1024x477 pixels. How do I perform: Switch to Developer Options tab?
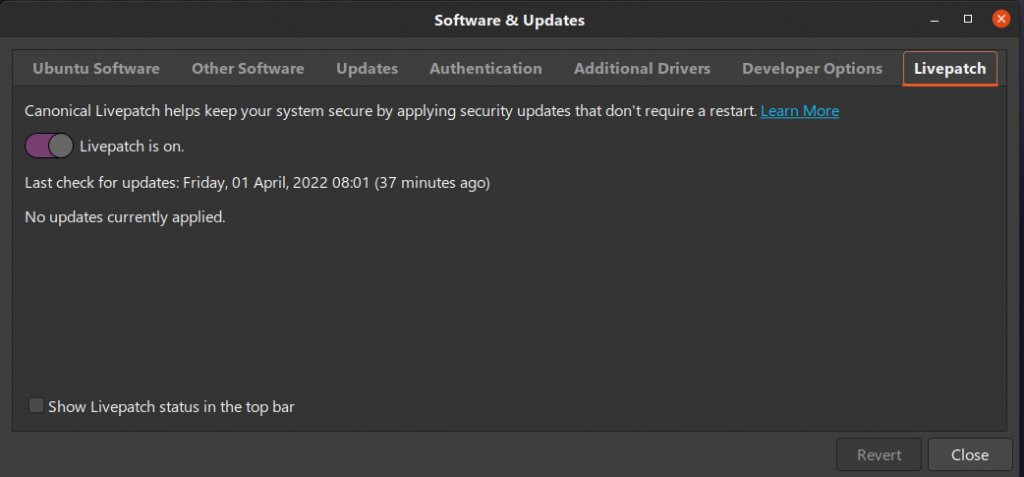812,69
